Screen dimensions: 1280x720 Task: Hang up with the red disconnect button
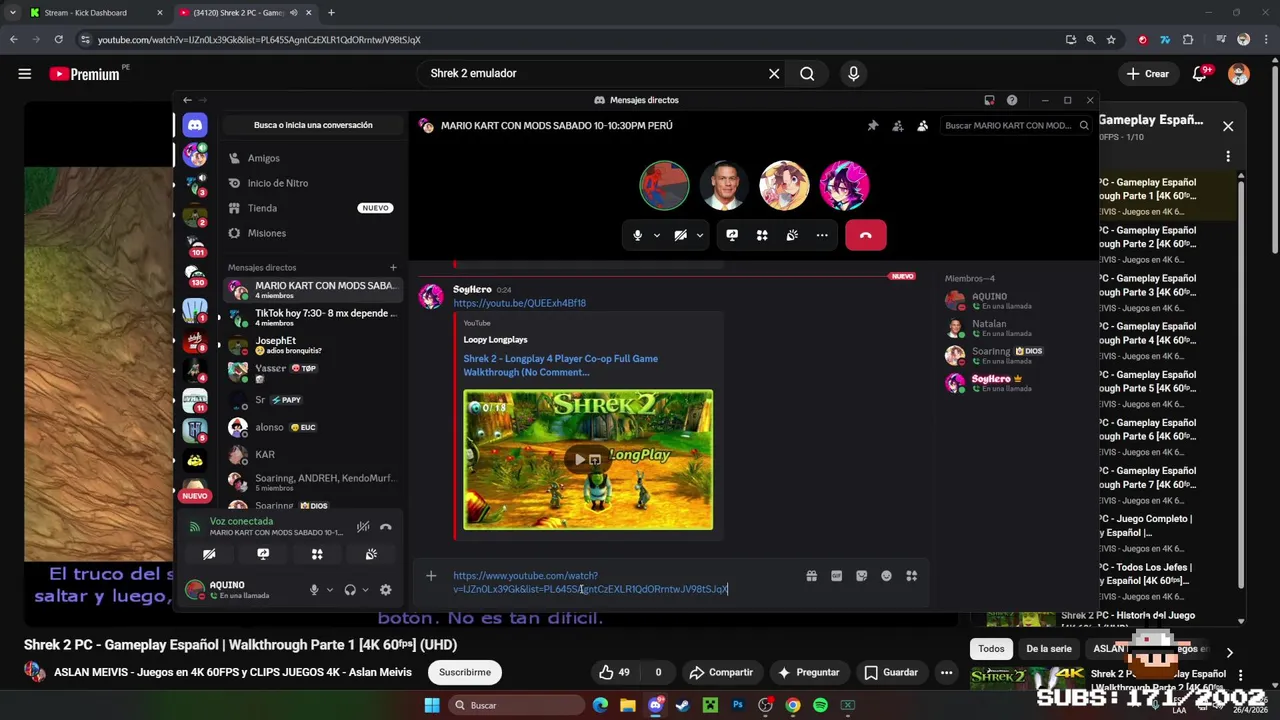[x=866, y=235]
